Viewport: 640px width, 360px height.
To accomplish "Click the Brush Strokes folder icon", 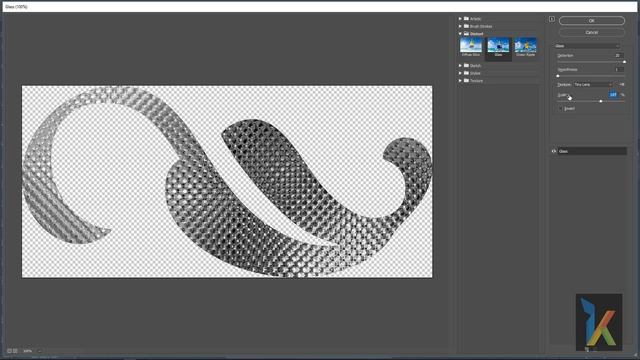I will (466, 26).
